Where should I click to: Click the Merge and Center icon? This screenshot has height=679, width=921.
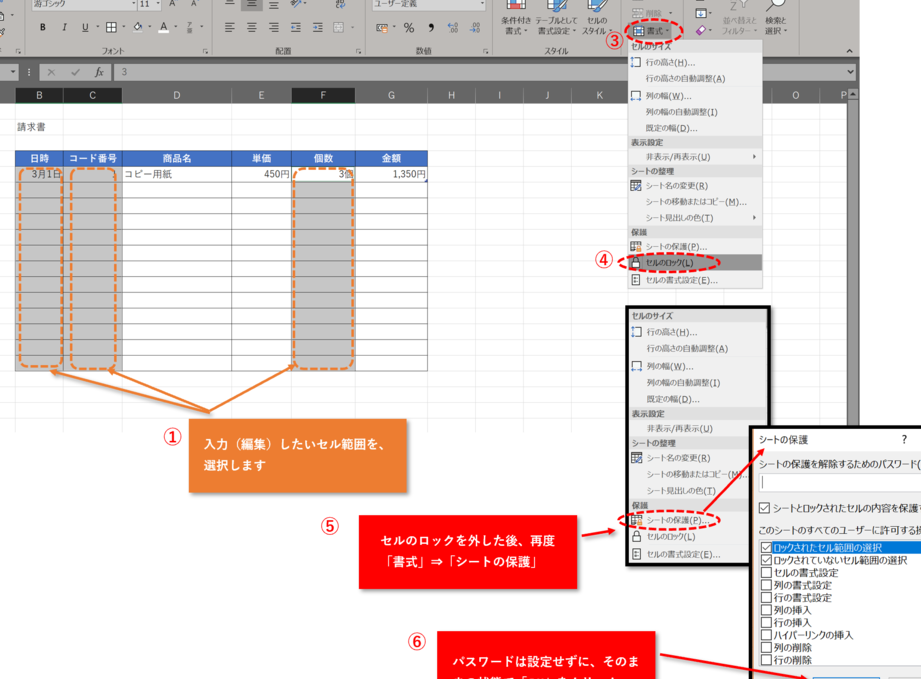tap(339, 27)
